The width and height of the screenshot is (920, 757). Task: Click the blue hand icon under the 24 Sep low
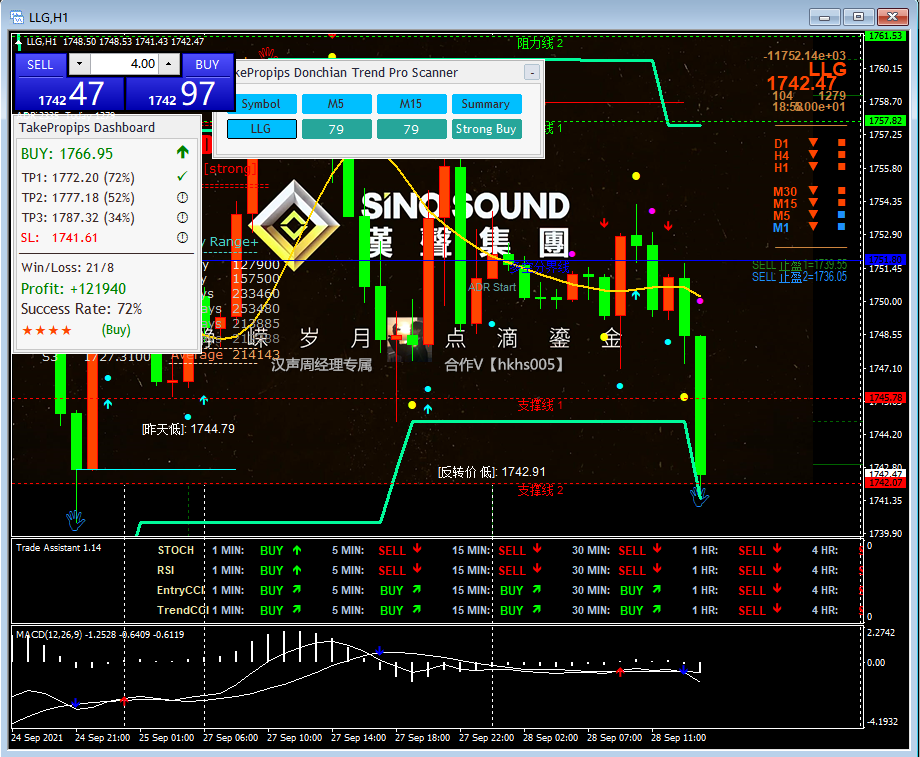[x=76, y=520]
